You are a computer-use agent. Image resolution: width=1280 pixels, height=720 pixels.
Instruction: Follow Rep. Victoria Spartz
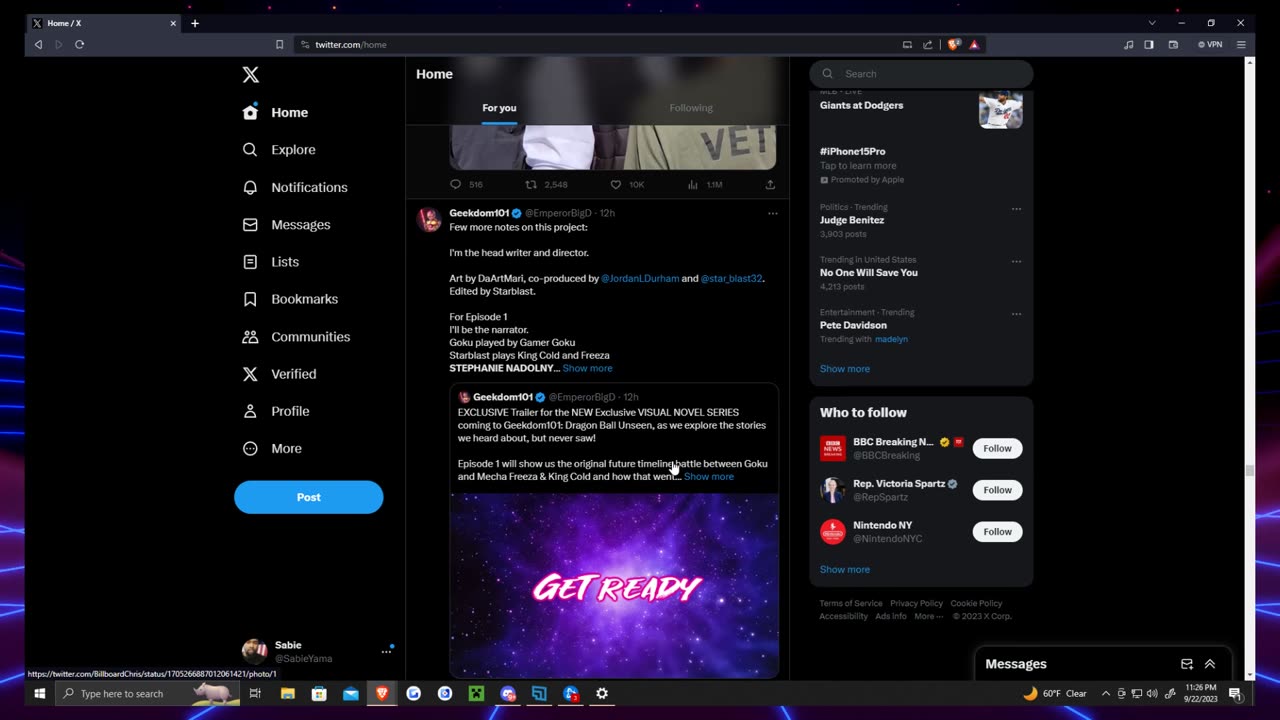[x=997, y=490]
